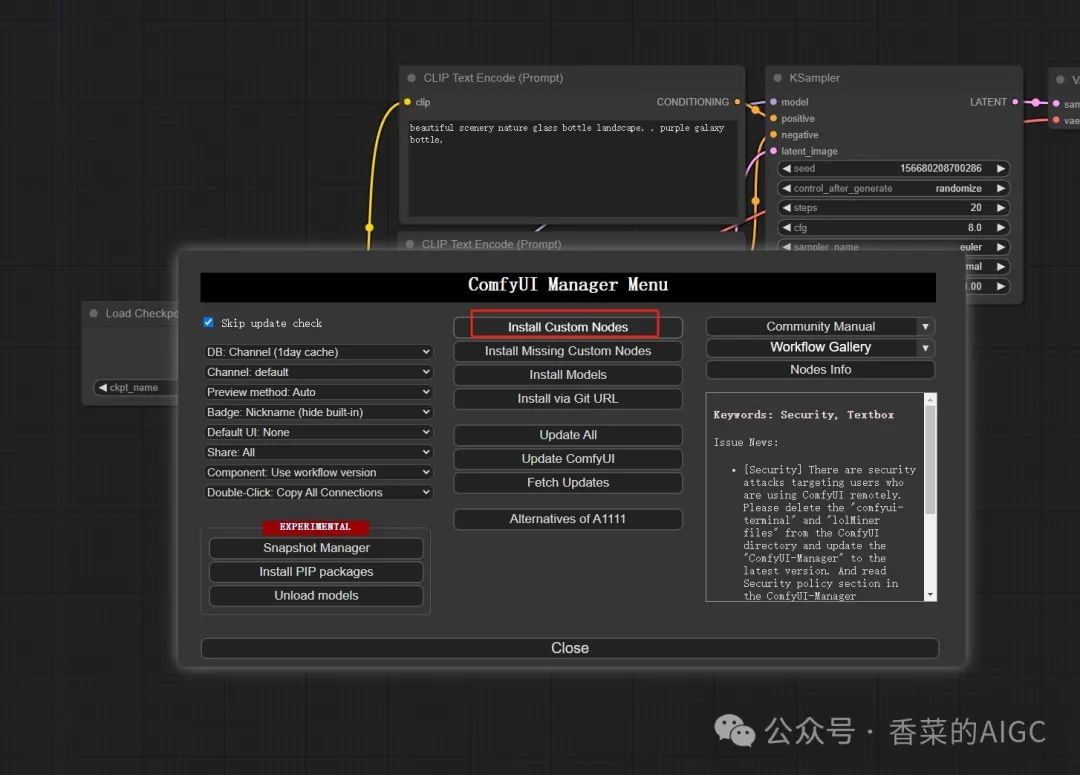Open the Badge: Nickname dropdown
This screenshot has width=1080, height=775.
pos(318,412)
